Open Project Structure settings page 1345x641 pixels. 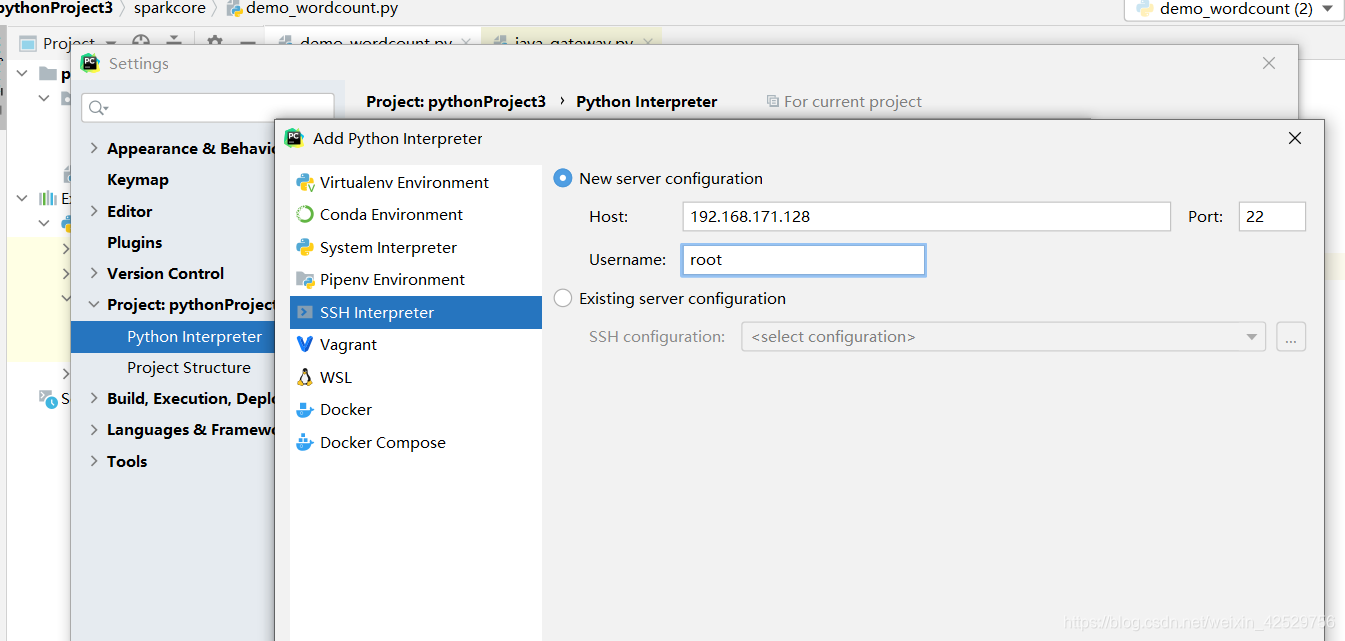click(x=189, y=368)
